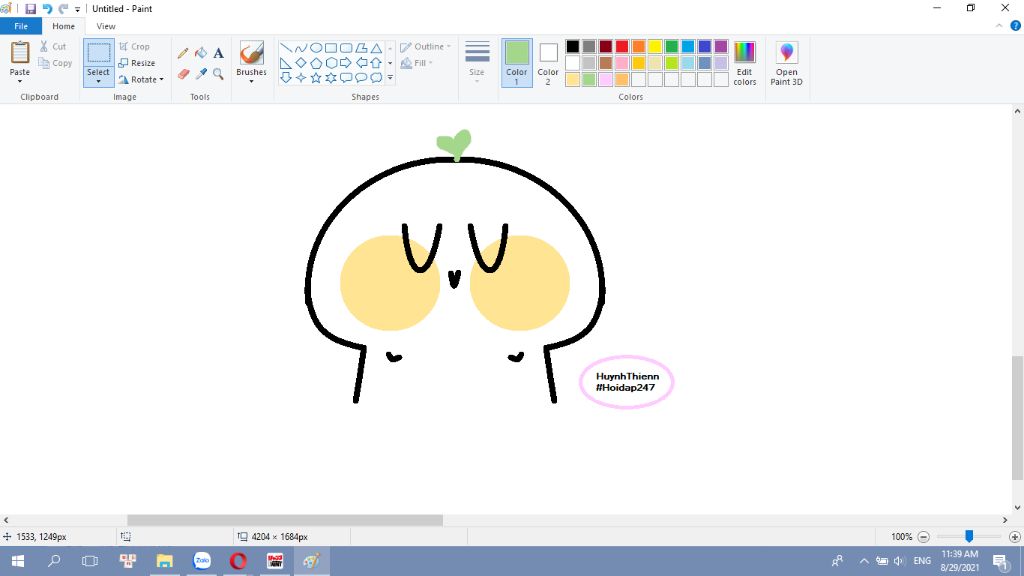
Task: Pick the Color picker eyedropper tool
Action: [201, 74]
